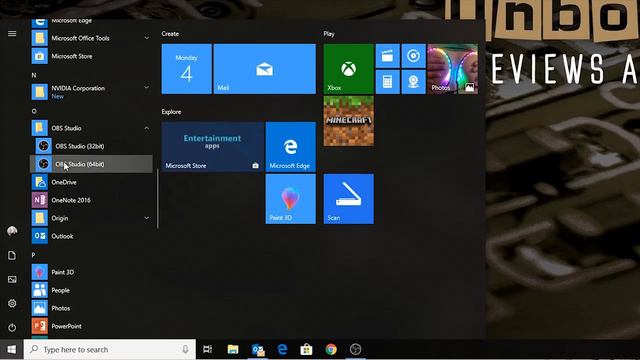Image resolution: width=640 pixels, height=360 pixels.
Task: Open OBS Studio (32bit) app
Action: [x=91, y=146]
